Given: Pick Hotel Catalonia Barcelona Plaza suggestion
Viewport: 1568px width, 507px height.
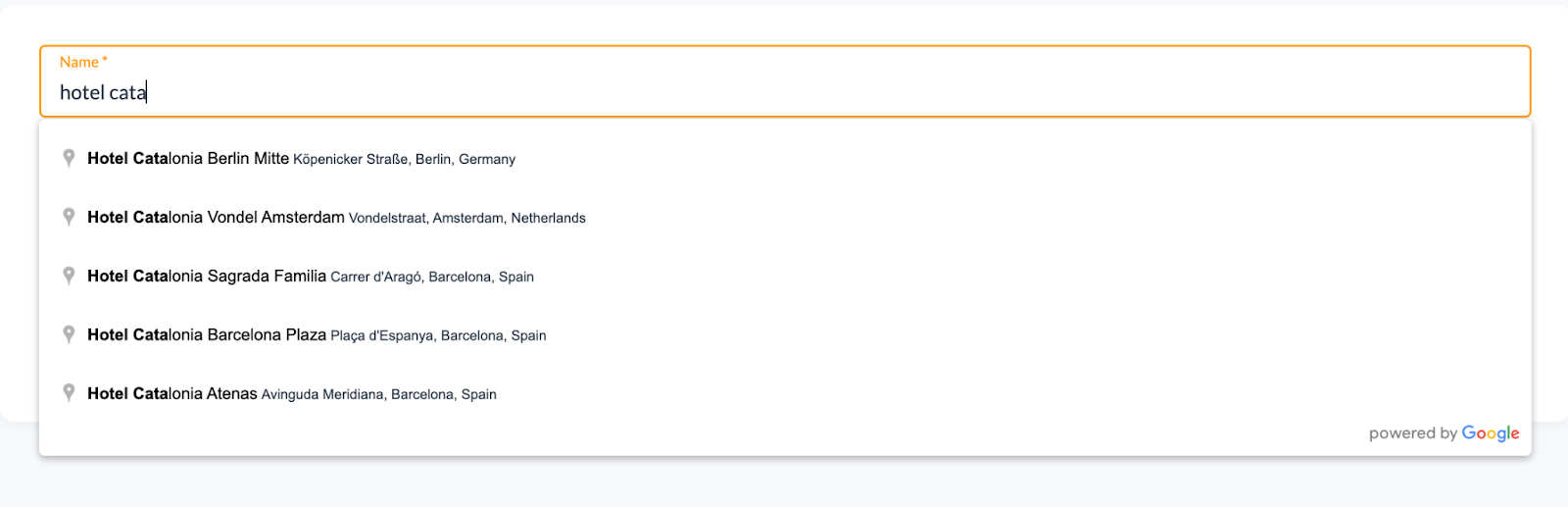Looking at the screenshot, I should click(x=784, y=335).
